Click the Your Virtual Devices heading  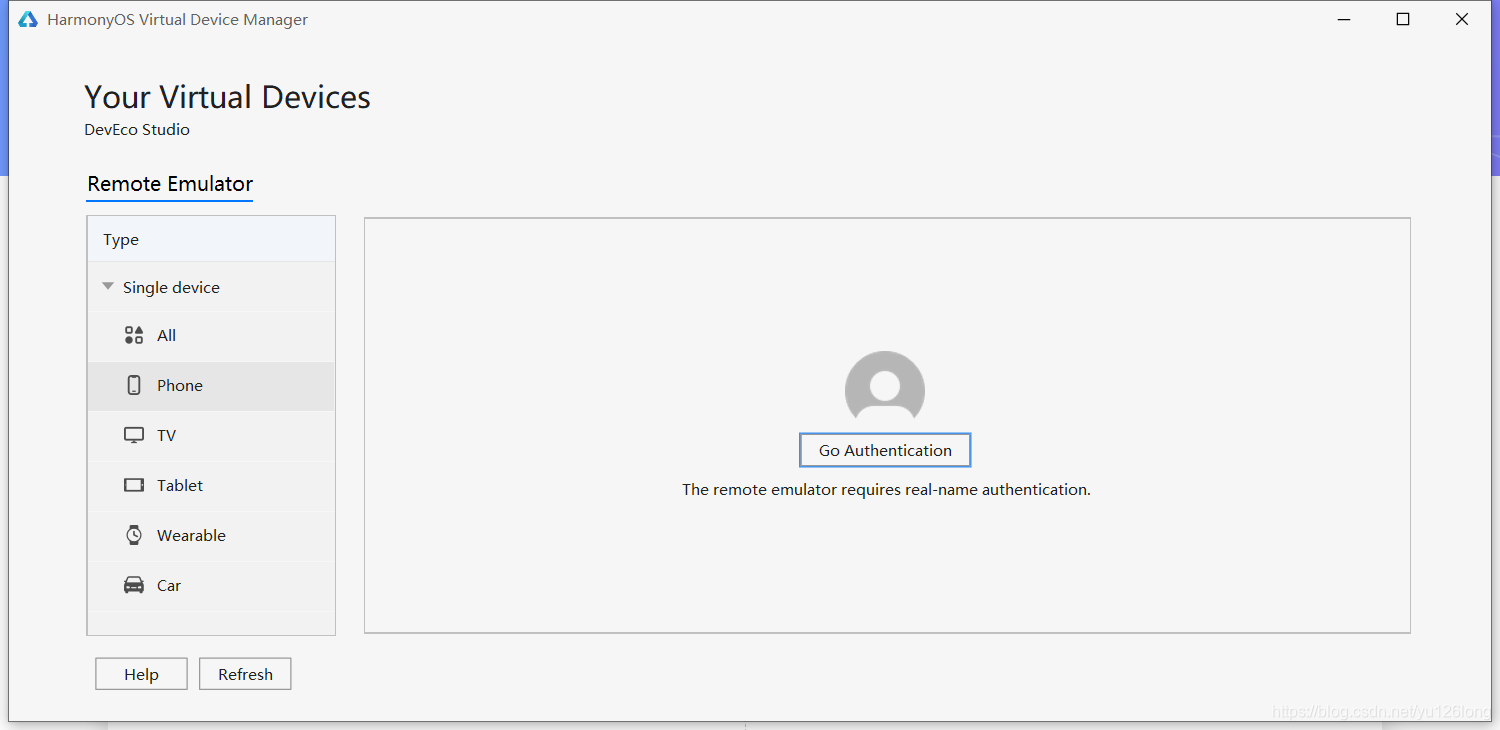point(227,97)
